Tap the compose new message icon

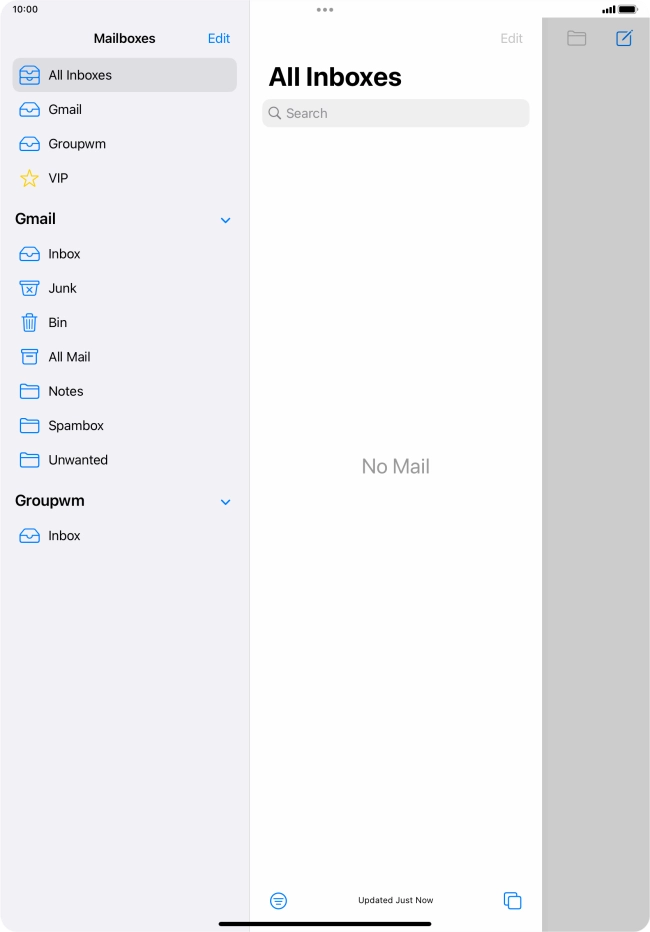coord(624,39)
